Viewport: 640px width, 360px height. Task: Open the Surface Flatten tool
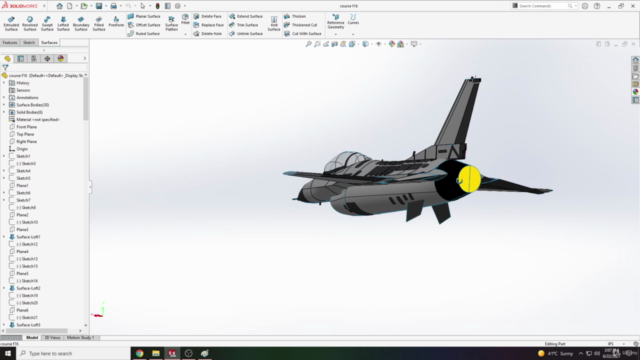pos(171,24)
